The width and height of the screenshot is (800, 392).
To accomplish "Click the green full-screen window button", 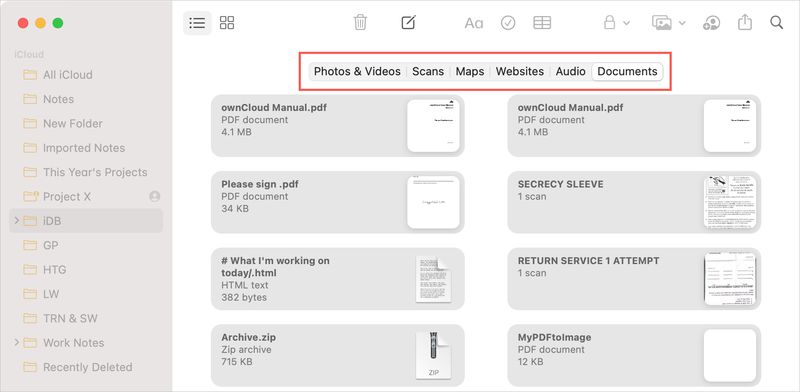I will point(58,23).
